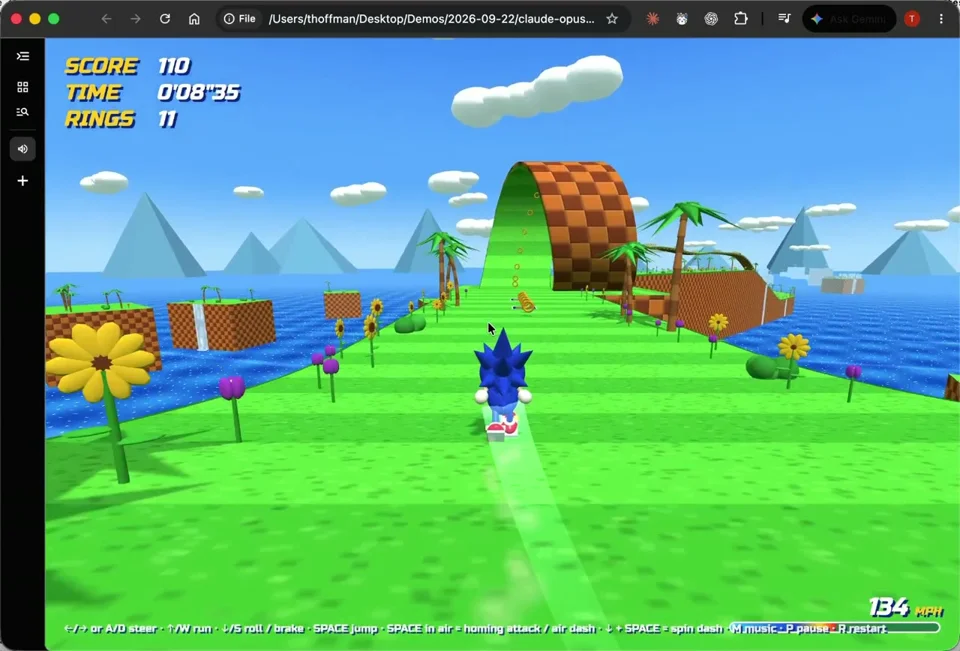Maximize the window with green button
Viewport: 960px width, 651px height.
54,19
